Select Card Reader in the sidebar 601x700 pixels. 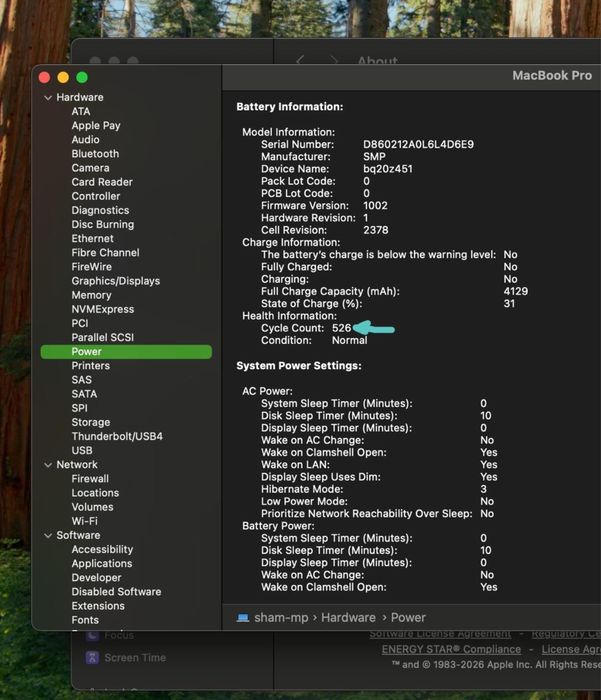(102, 182)
